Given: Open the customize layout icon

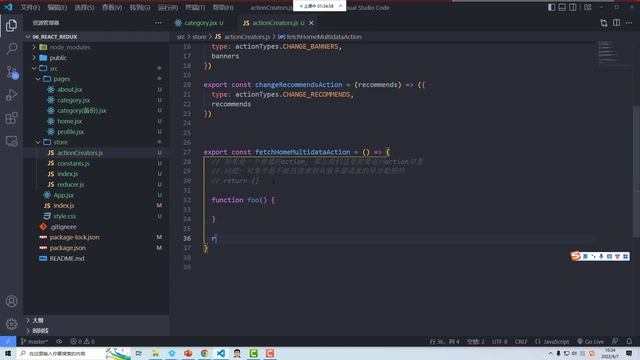Looking at the screenshot, I should (588, 7).
